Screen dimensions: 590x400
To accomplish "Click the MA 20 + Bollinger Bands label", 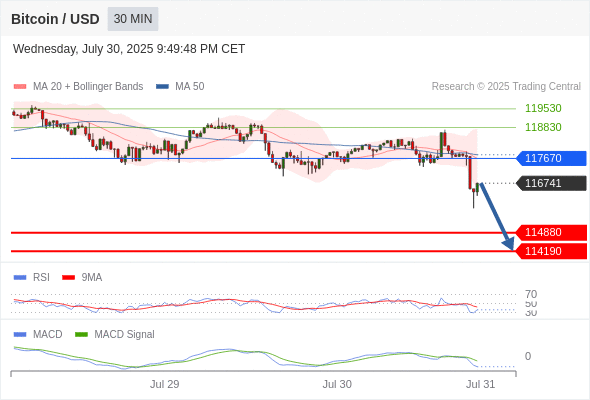I will click(x=88, y=87).
